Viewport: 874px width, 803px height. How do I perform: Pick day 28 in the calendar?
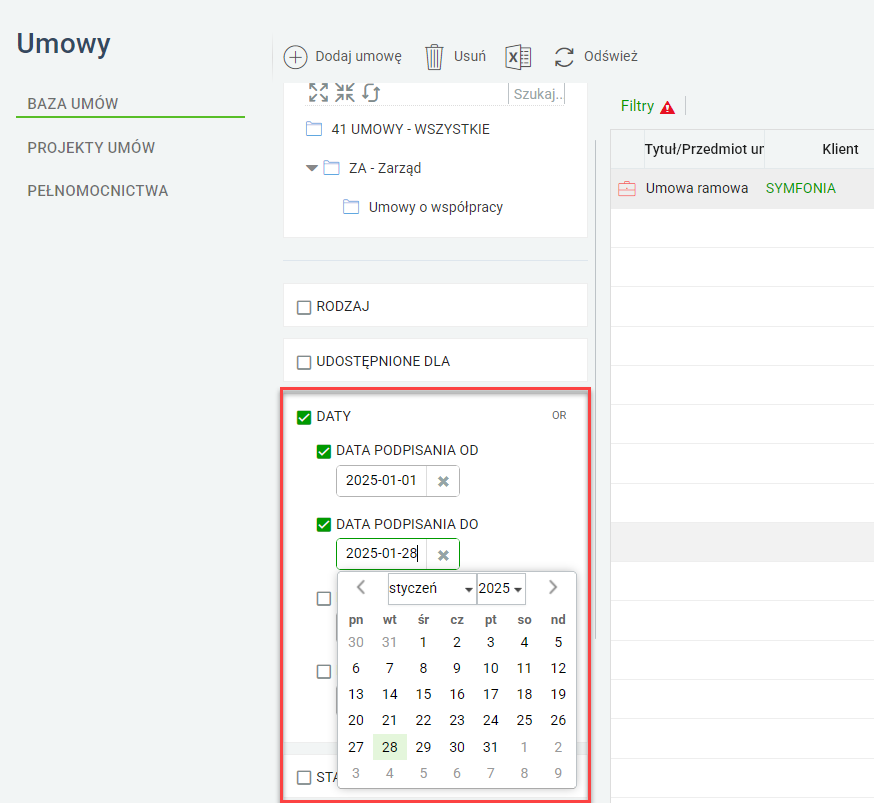click(x=390, y=747)
